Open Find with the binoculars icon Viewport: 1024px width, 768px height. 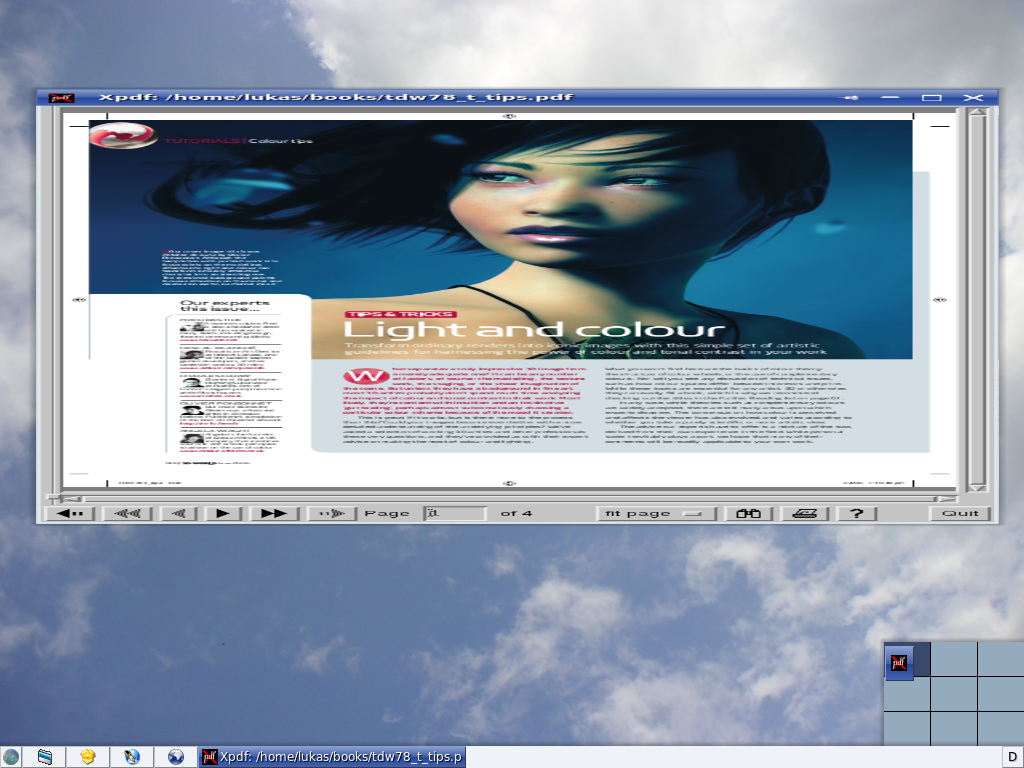(x=748, y=513)
